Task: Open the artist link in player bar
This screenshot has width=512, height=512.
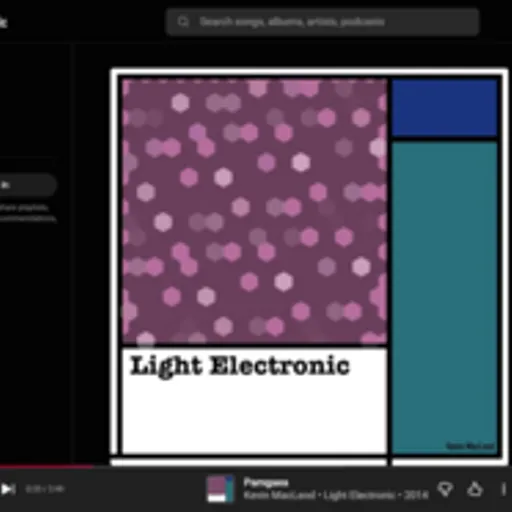Action: (279, 496)
